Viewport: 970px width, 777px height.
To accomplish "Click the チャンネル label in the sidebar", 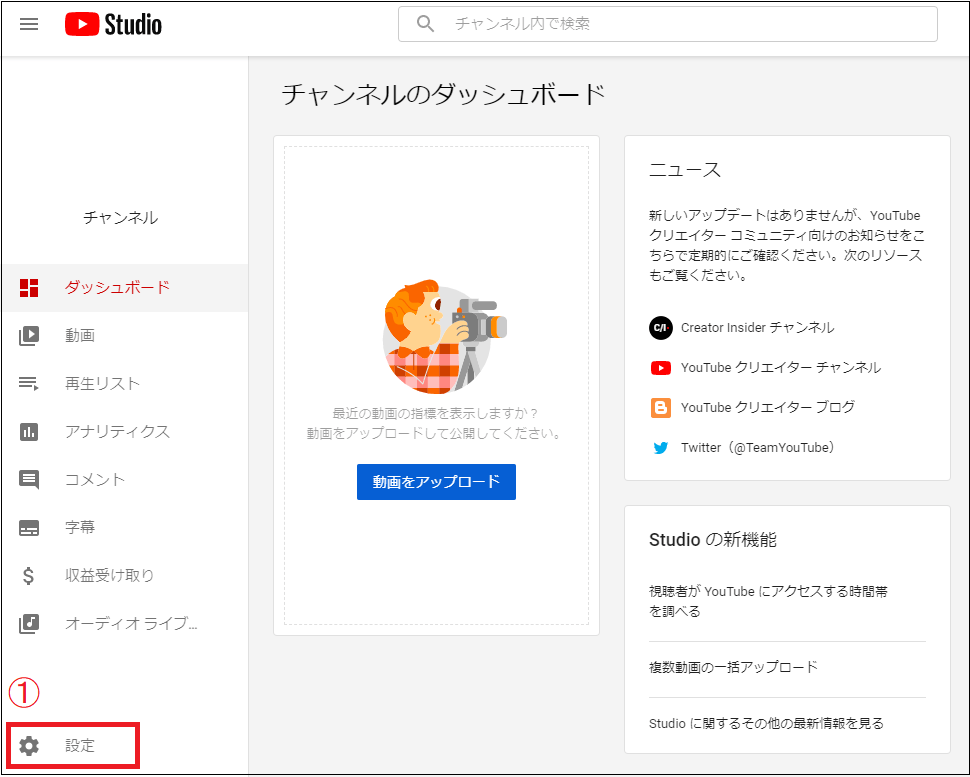I will (x=121, y=218).
